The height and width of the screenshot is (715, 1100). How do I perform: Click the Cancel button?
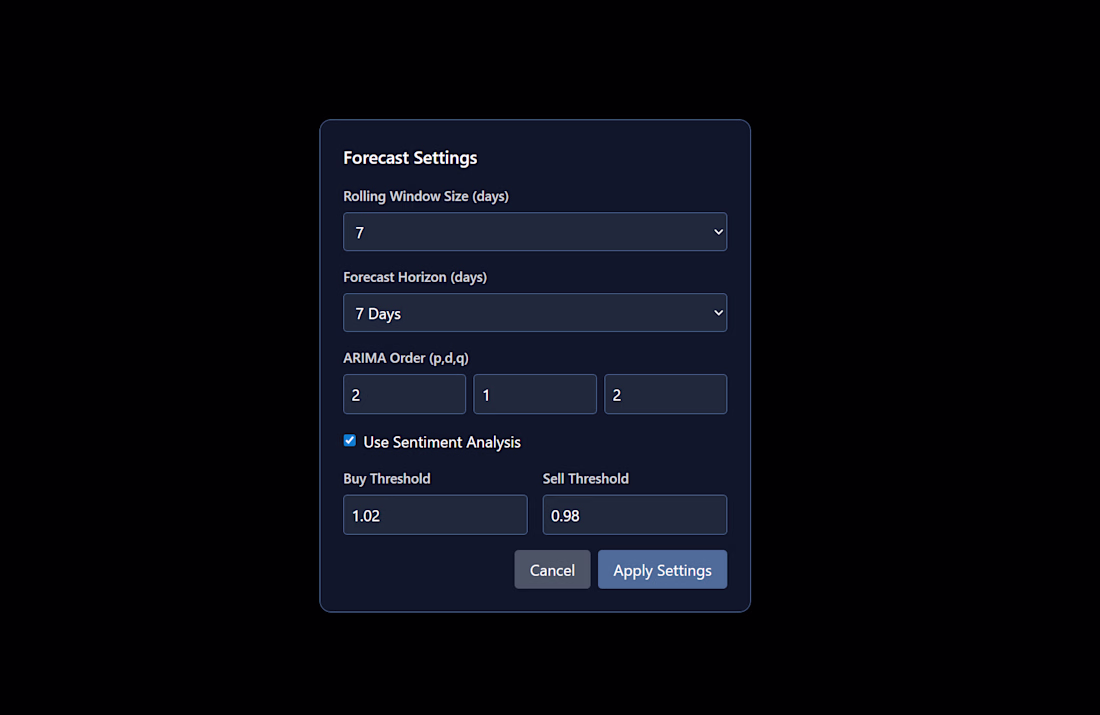[552, 570]
